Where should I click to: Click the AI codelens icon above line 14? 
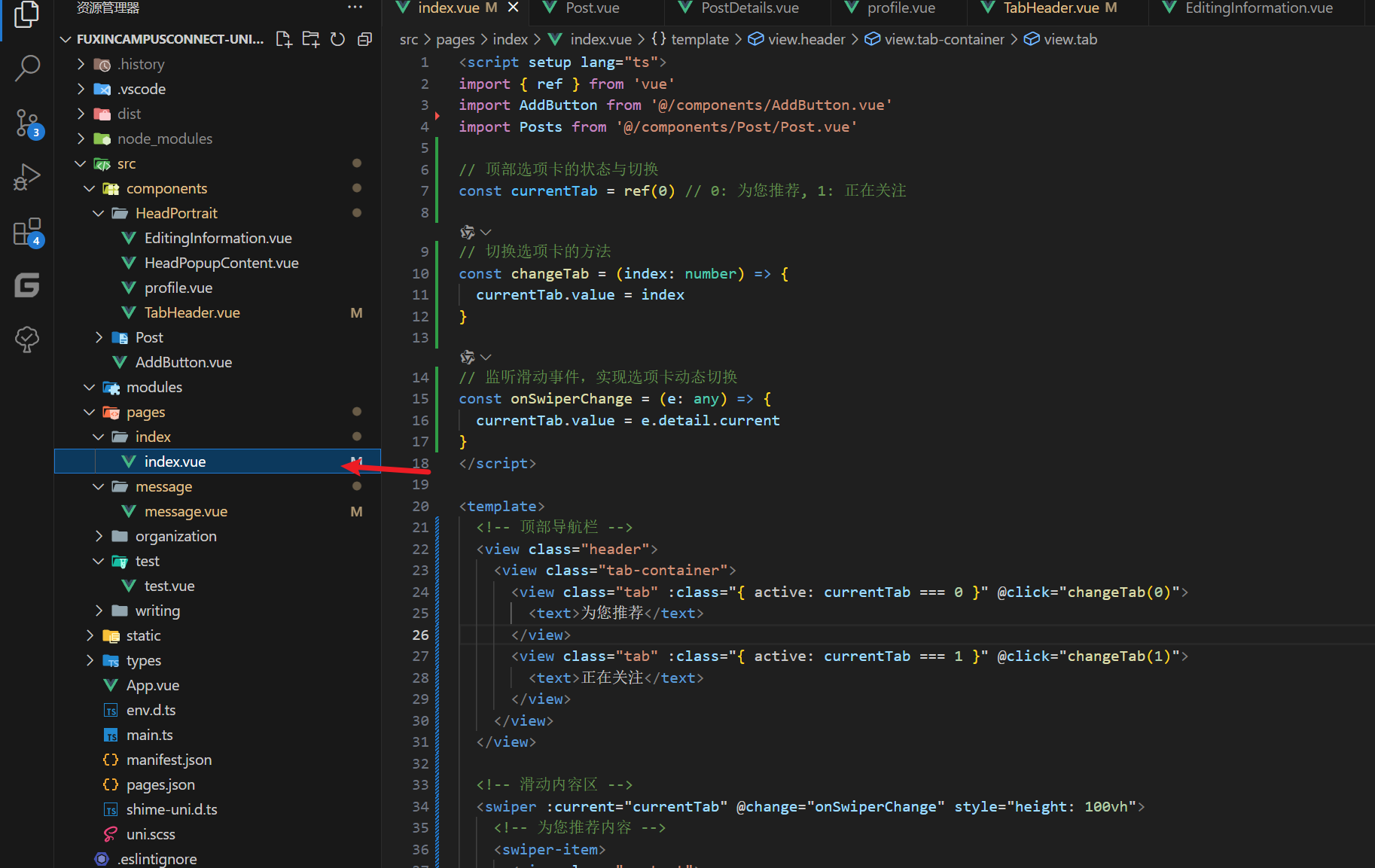(x=467, y=357)
